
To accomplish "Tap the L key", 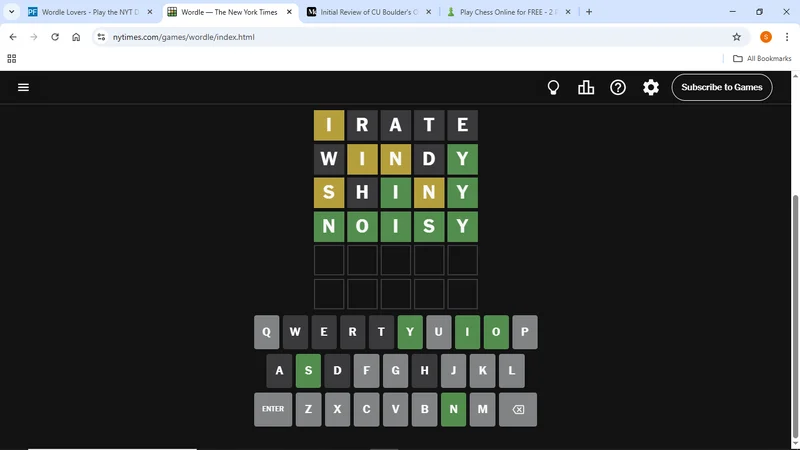I will pos(512,371).
